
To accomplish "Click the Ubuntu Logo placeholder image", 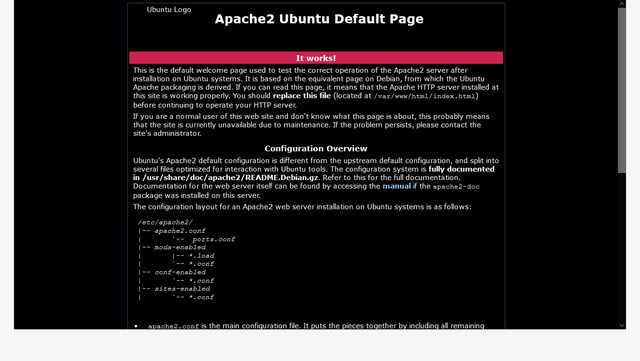I will (x=169, y=10).
